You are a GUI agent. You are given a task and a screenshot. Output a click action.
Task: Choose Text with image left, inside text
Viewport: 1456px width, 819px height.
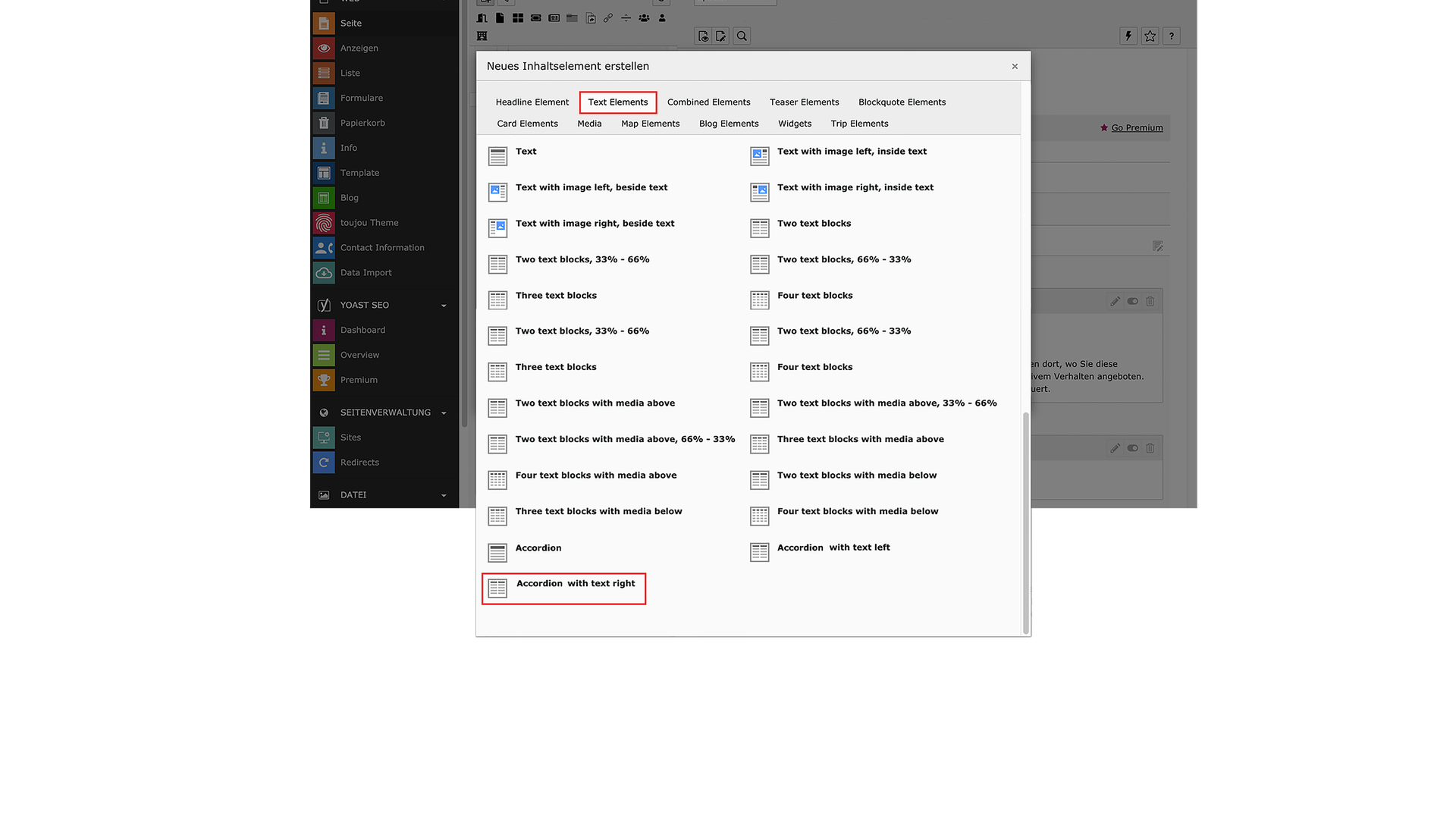pyautogui.click(x=851, y=152)
